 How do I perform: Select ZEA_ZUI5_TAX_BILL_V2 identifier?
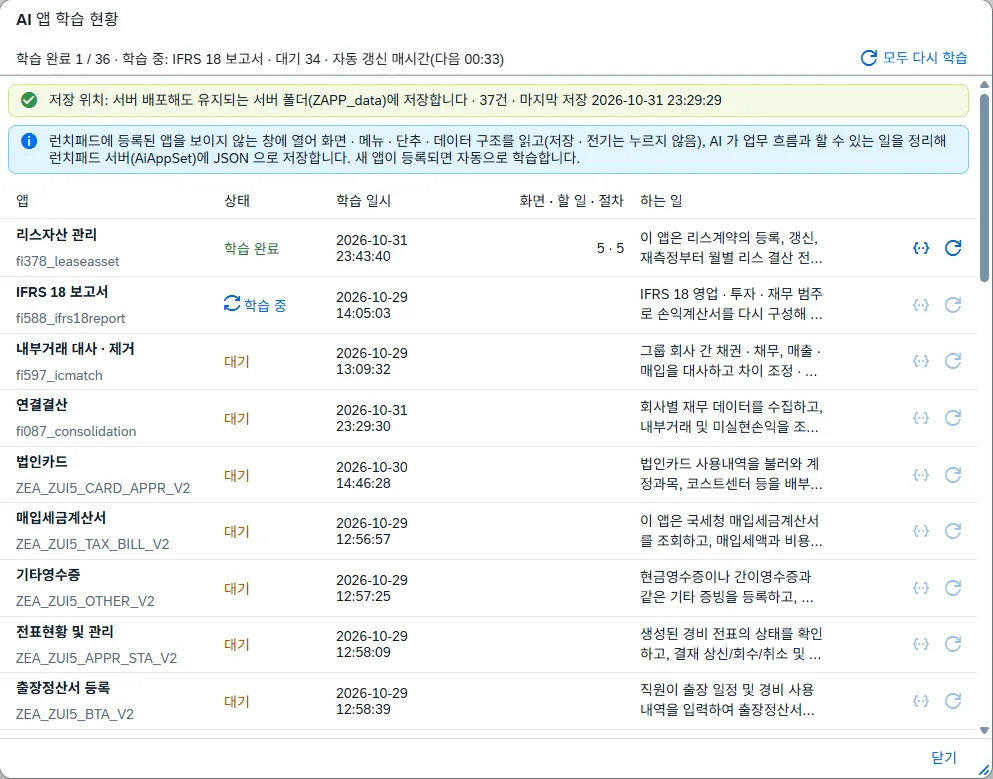click(92, 544)
